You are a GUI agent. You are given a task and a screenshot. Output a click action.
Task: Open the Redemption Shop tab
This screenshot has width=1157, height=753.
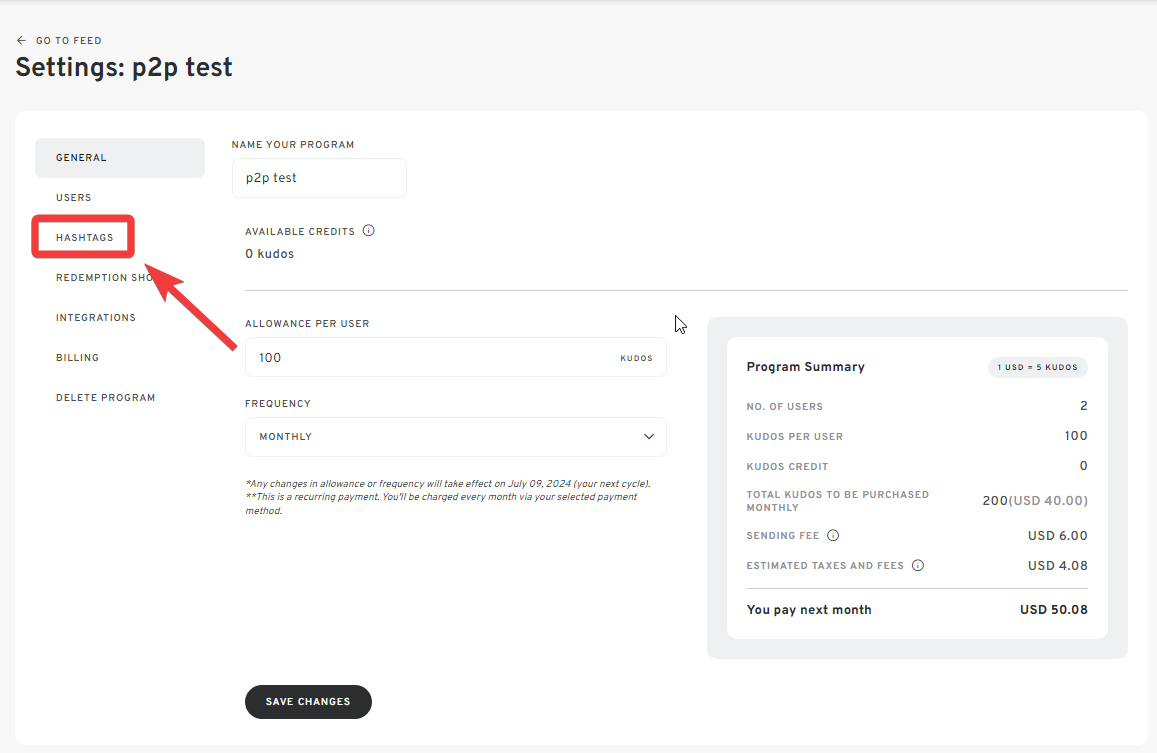click(x=104, y=278)
